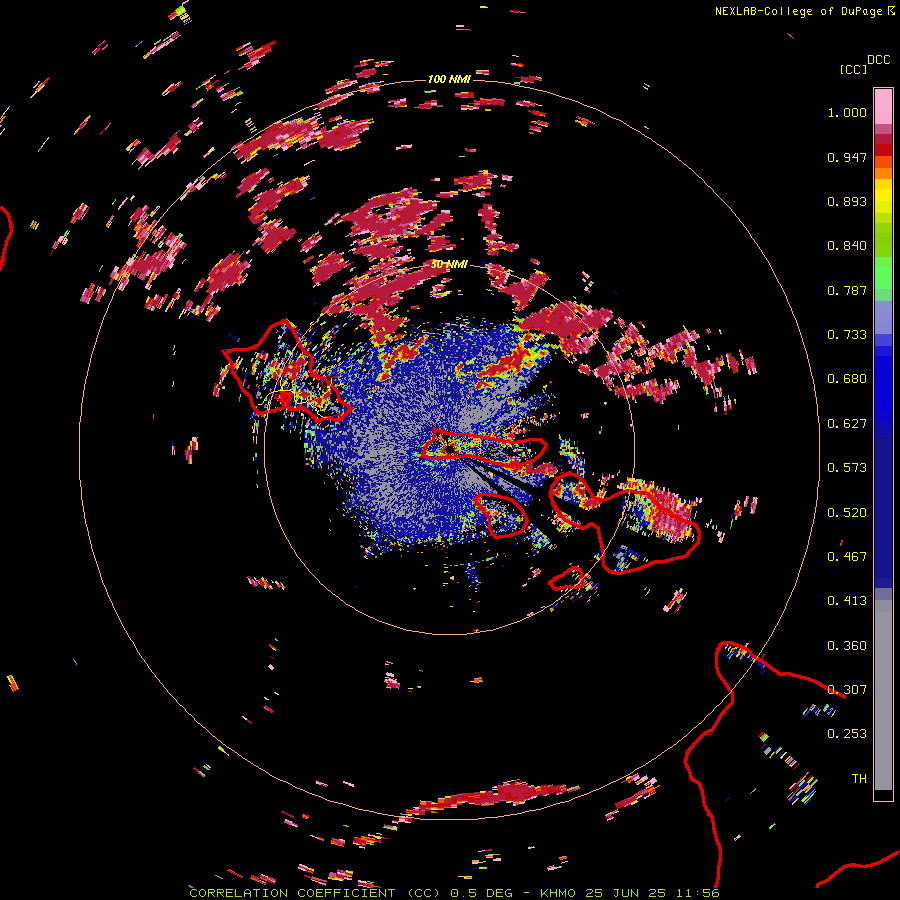This screenshot has height=900, width=900.
Task: Pick the light pink segment of color bar
Action: 883,106
